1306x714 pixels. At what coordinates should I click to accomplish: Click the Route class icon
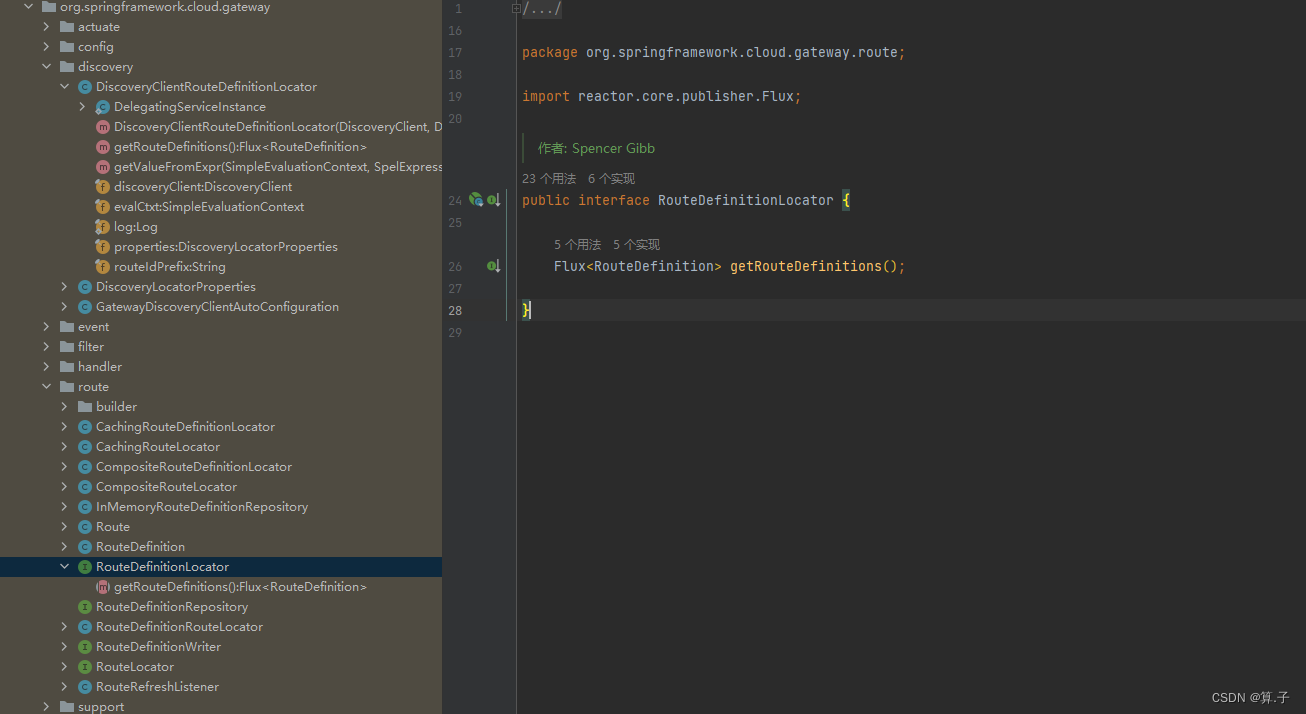coord(85,527)
